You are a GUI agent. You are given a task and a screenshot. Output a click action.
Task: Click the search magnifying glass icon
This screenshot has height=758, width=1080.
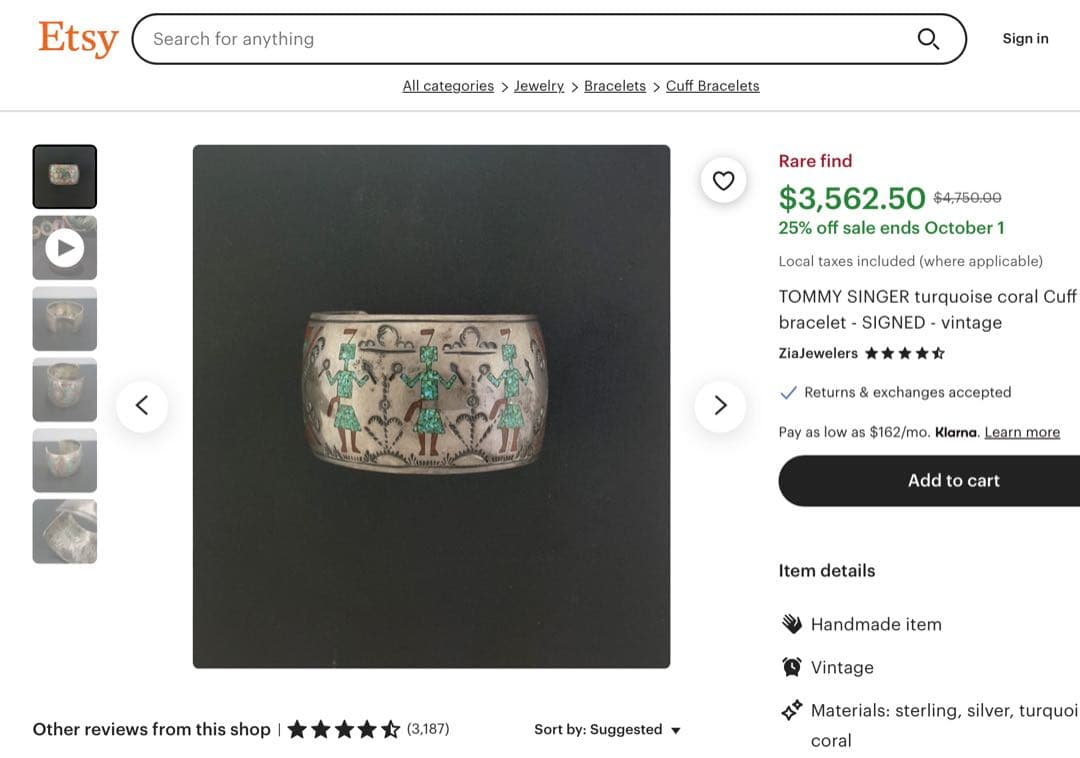928,39
